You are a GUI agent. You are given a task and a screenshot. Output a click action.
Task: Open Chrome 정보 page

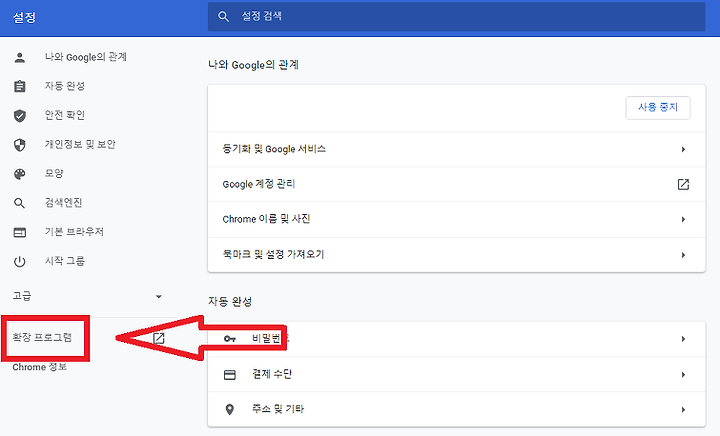tap(39, 367)
